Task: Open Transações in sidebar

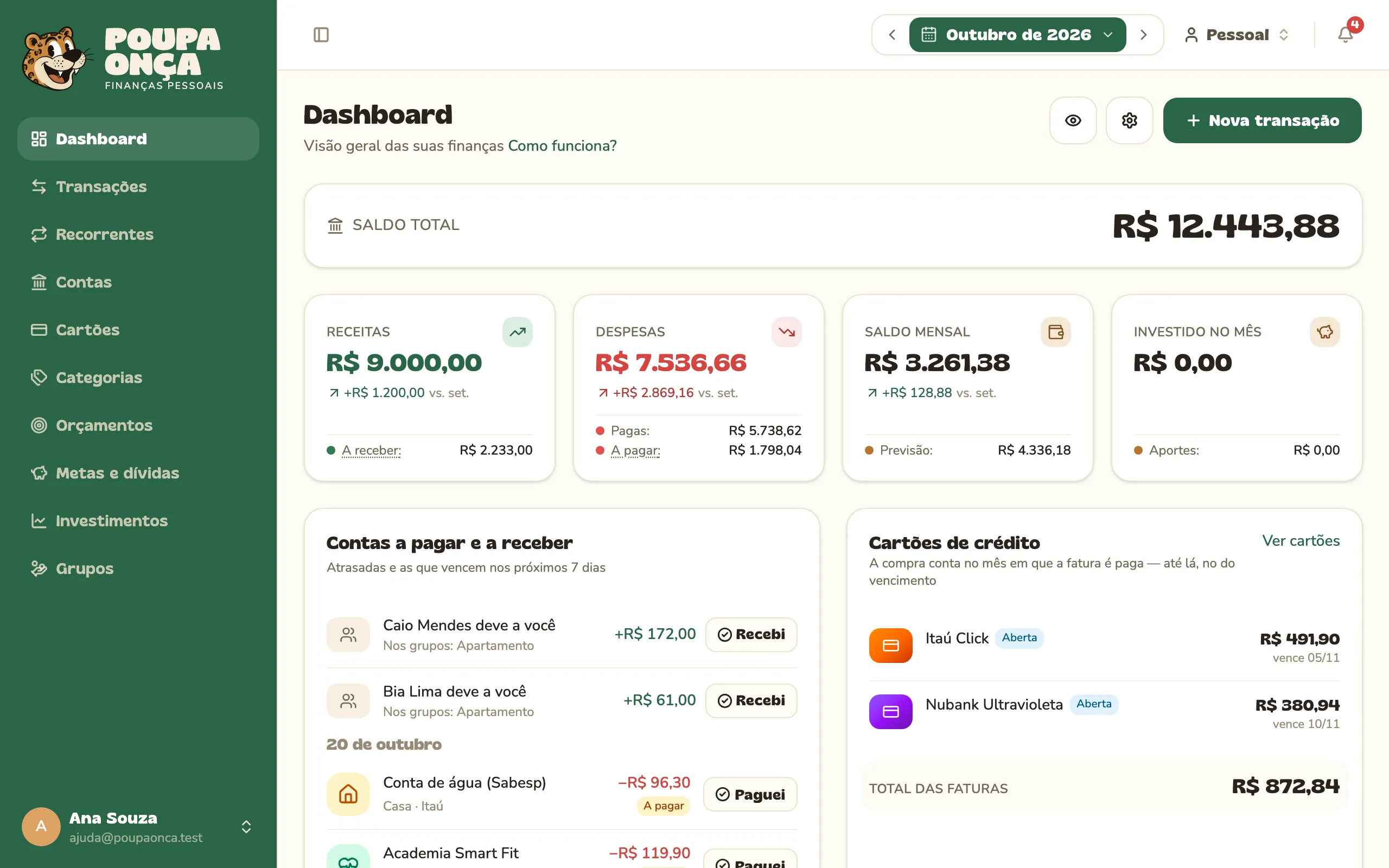Action: coord(138,187)
